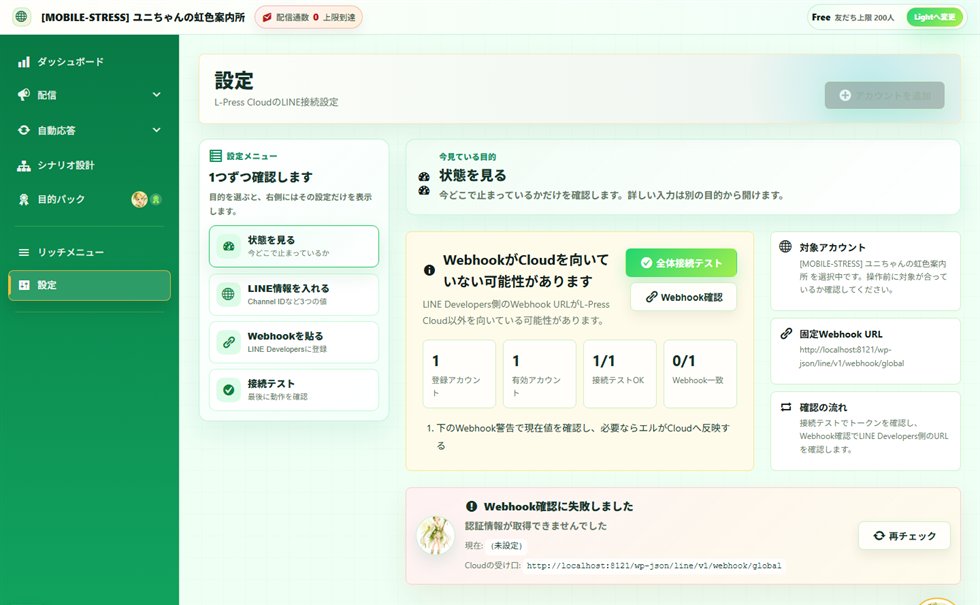Click the dashboard bar chart icon
The height and width of the screenshot is (605, 980).
[x=24, y=62]
